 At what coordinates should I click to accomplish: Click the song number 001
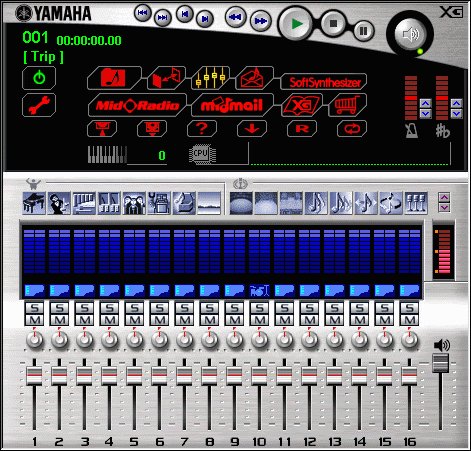pos(35,37)
